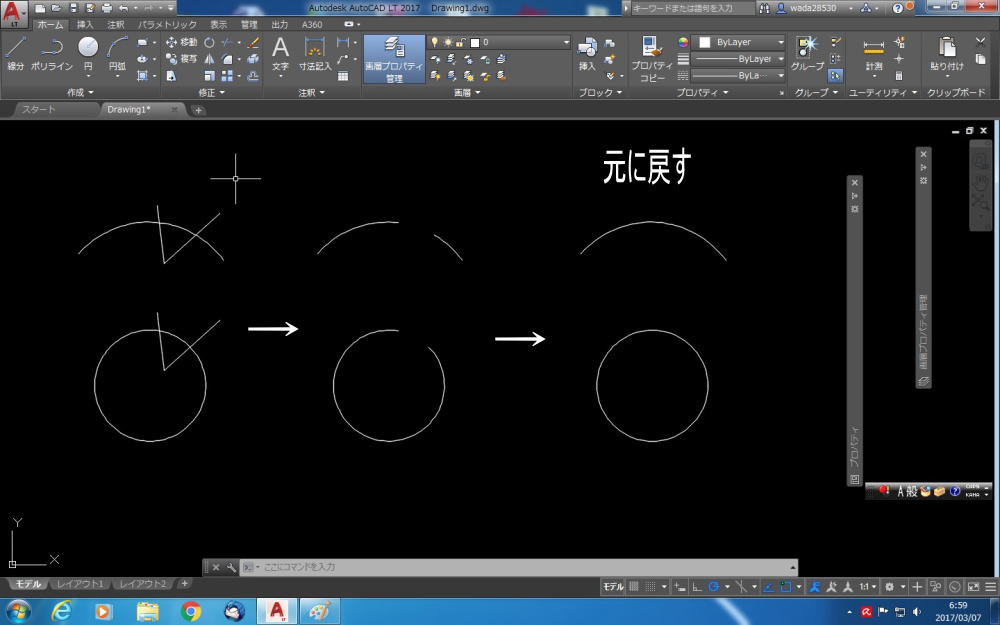
Task: Click the white ByLayer object color swatch
Action: coord(705,42)
